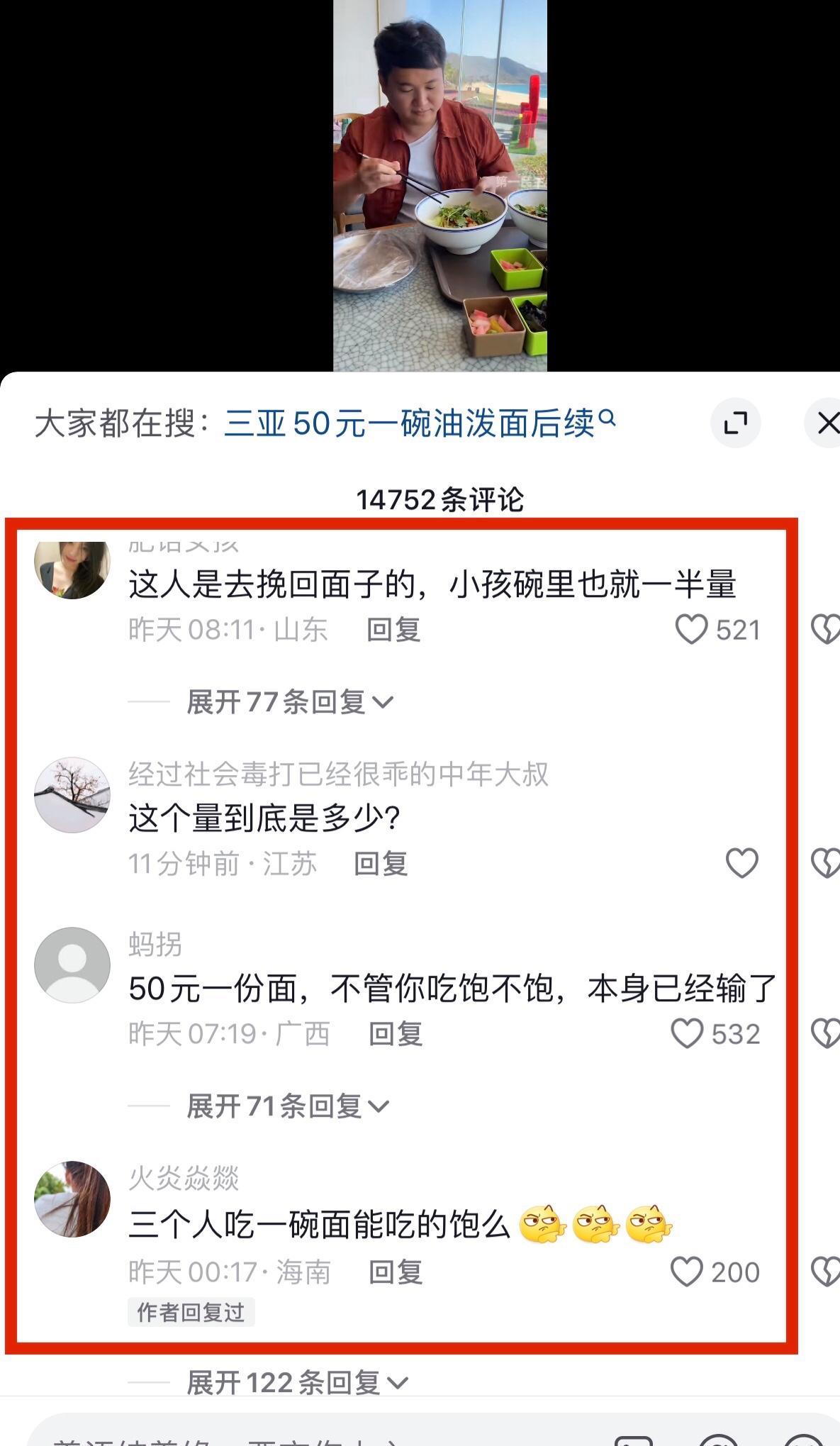840x1446 pixels.
Task: Like the 火炎焱燚 comment with 200 likes
Action: [x=687, y=1272]
